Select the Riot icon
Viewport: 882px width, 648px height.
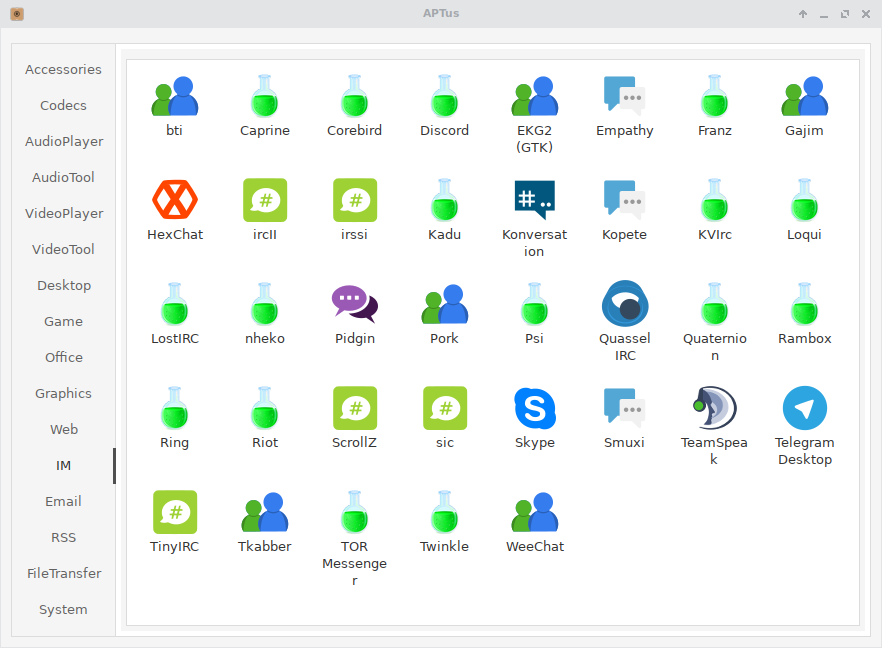[x=264, y=408]
